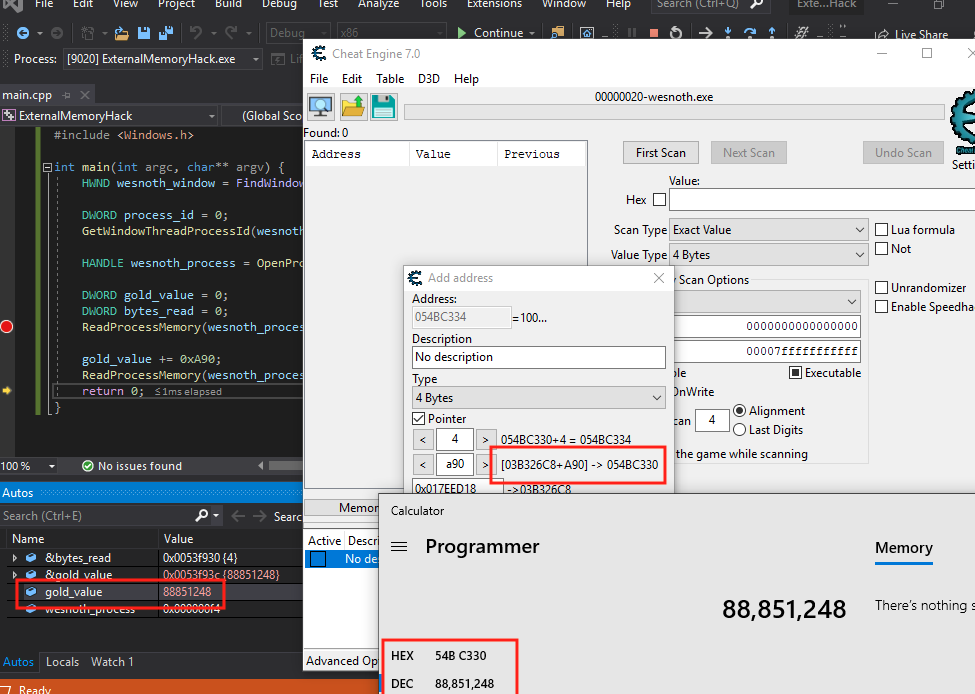Click the Step Over debug icon

click(750, 33)
